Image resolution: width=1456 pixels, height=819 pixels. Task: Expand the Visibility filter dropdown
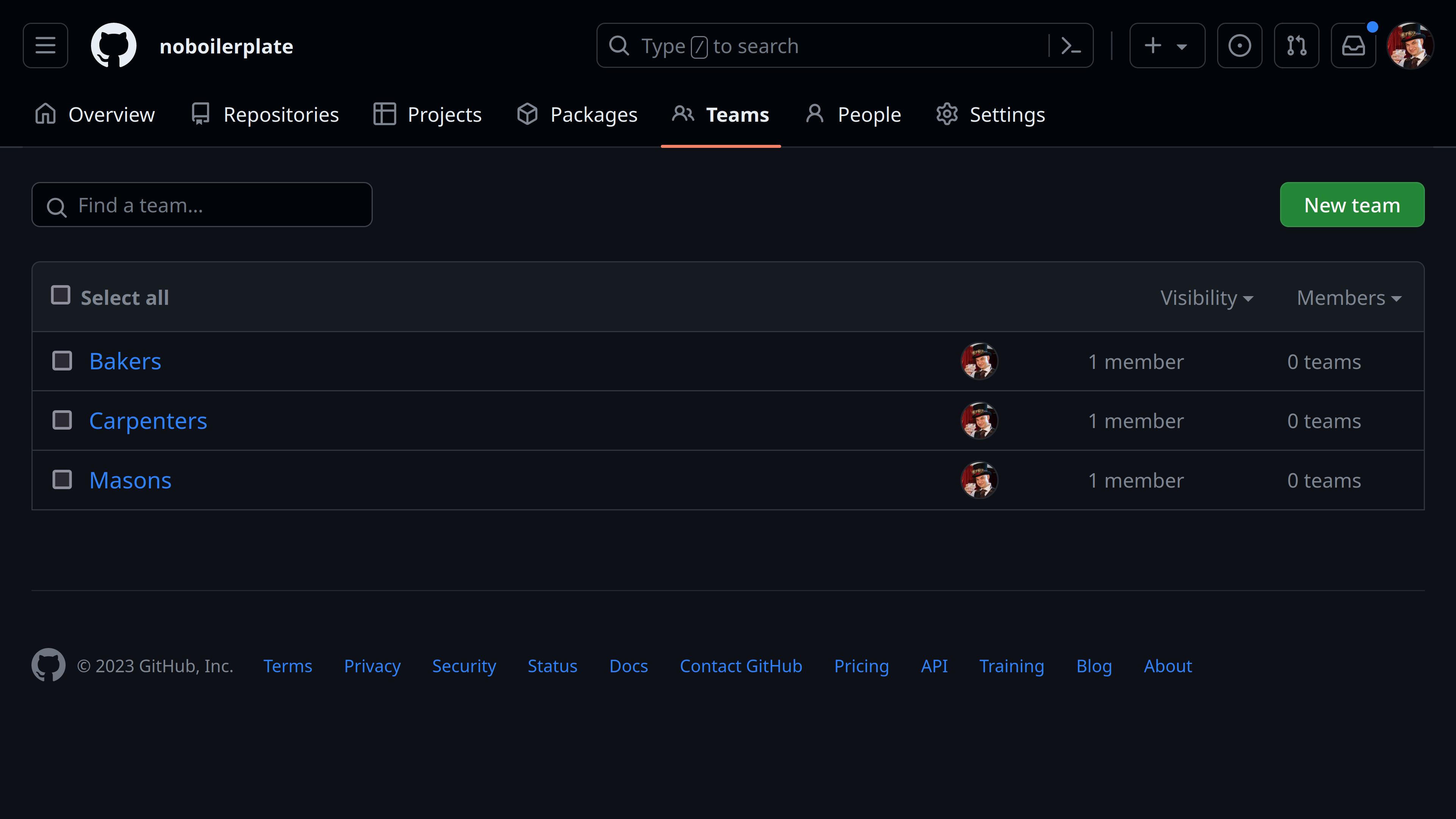(x=1207, y=298)
